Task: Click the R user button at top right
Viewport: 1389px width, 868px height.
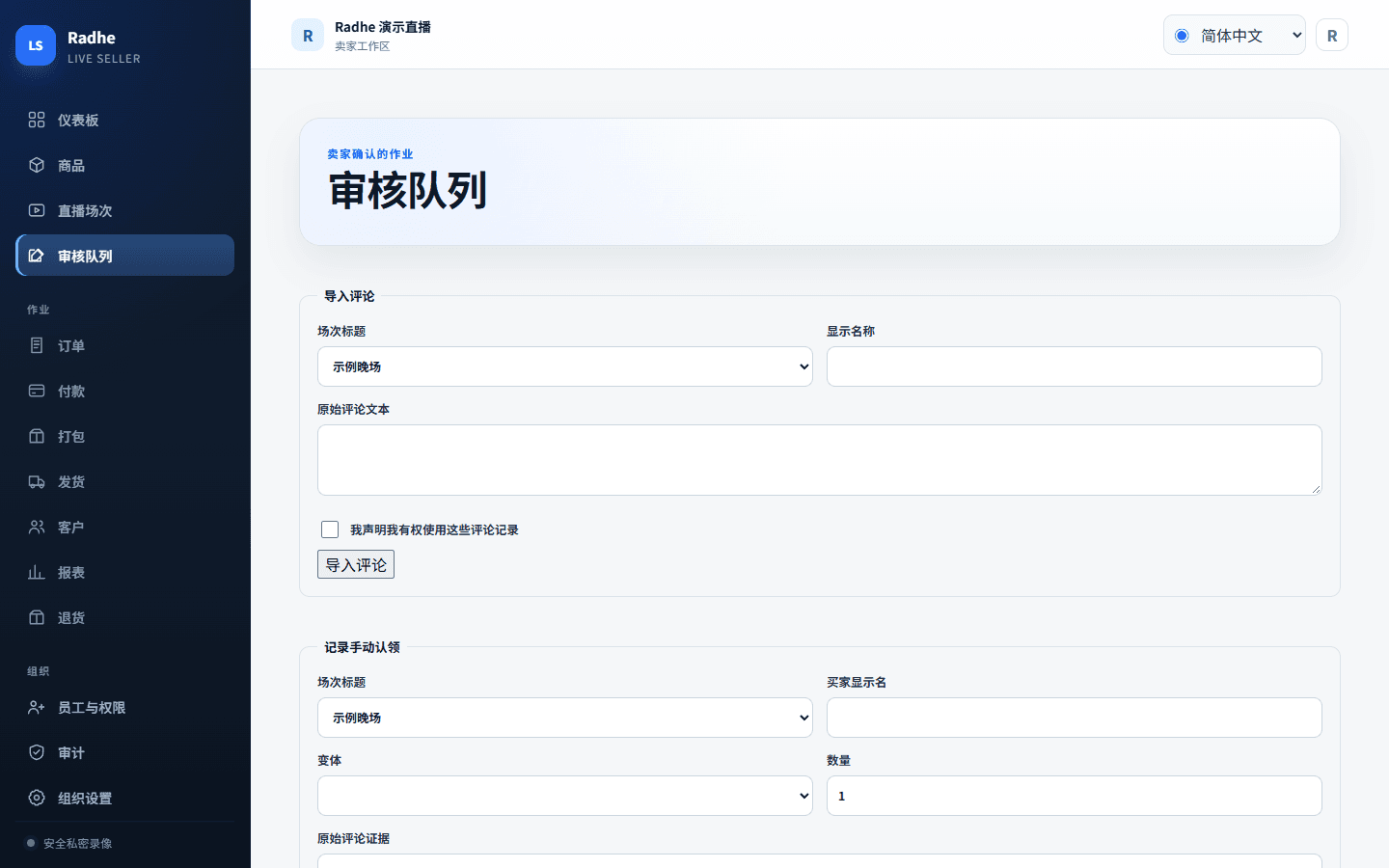Action: click(1332, 35)
